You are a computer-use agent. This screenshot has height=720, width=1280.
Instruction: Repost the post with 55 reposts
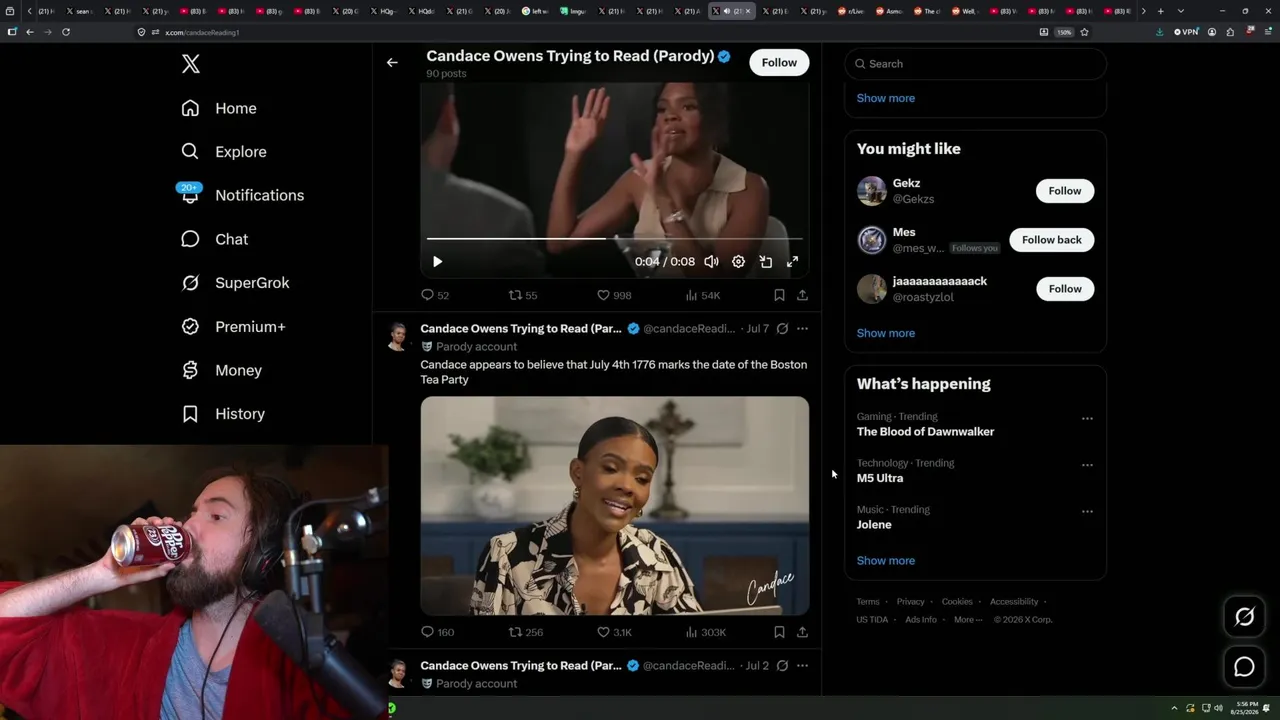click(523, 295)
